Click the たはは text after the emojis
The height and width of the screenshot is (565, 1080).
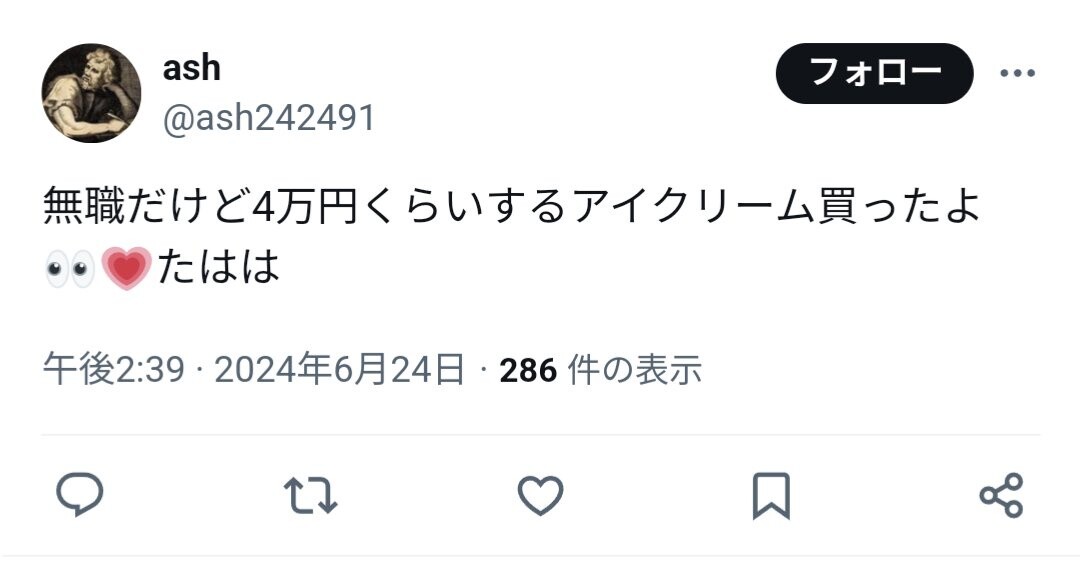click(x=218, y=267)
